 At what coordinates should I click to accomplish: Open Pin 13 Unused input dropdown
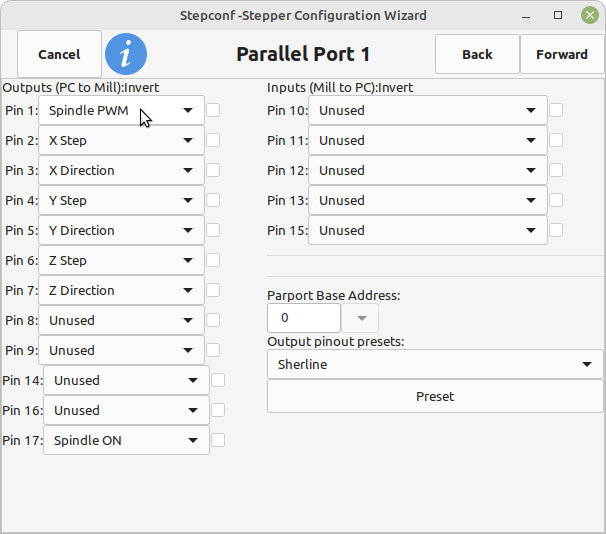[427, 200]
